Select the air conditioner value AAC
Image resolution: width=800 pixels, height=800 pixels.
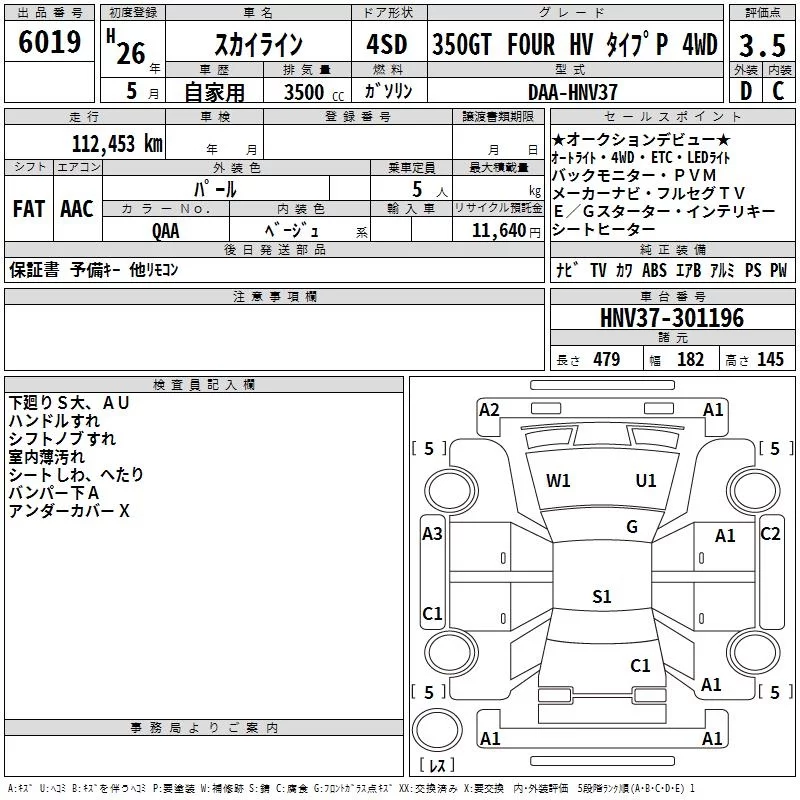(x=77, y=209)
